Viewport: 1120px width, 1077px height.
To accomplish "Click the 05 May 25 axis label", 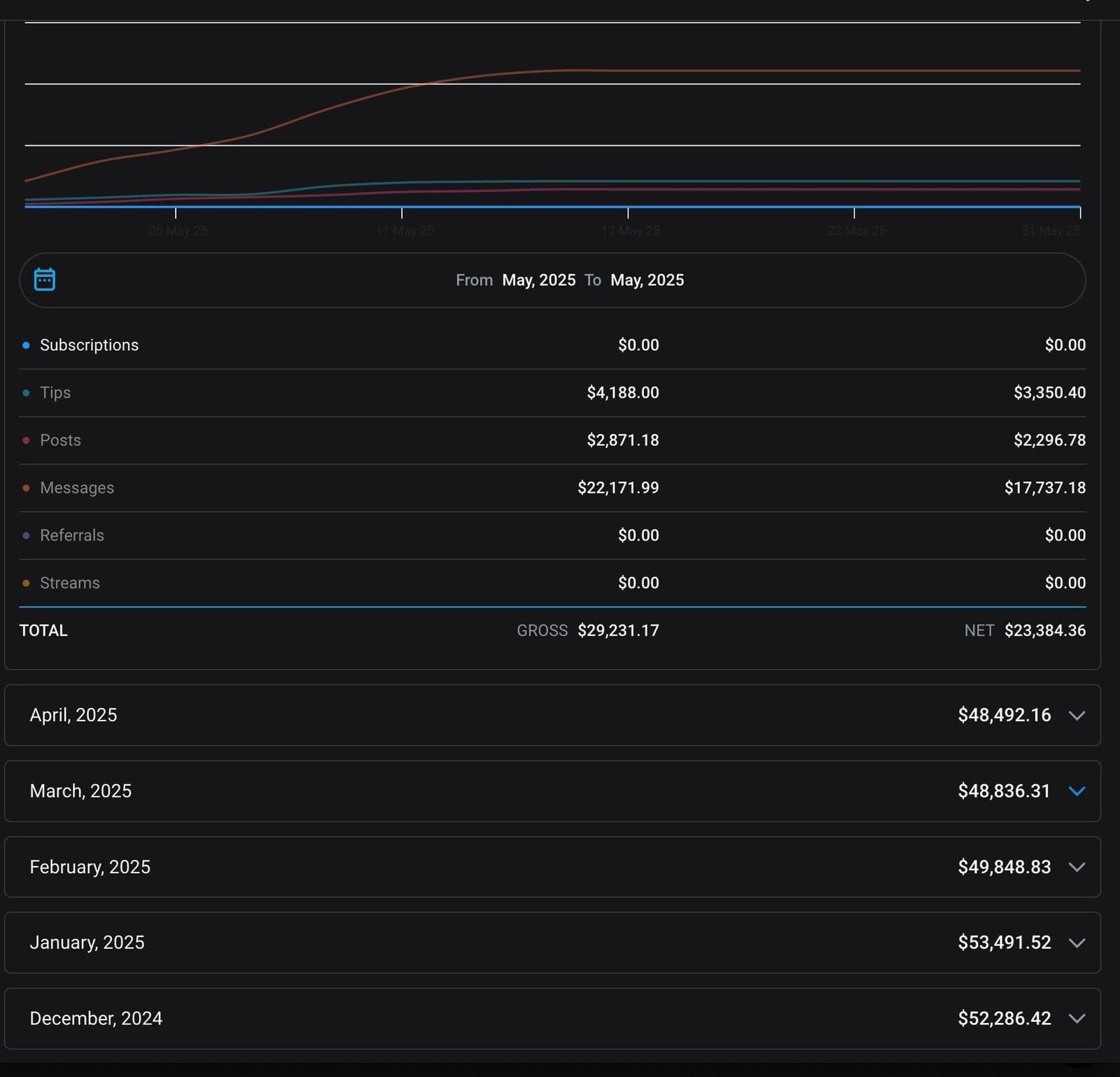I will tap(178, 230).
